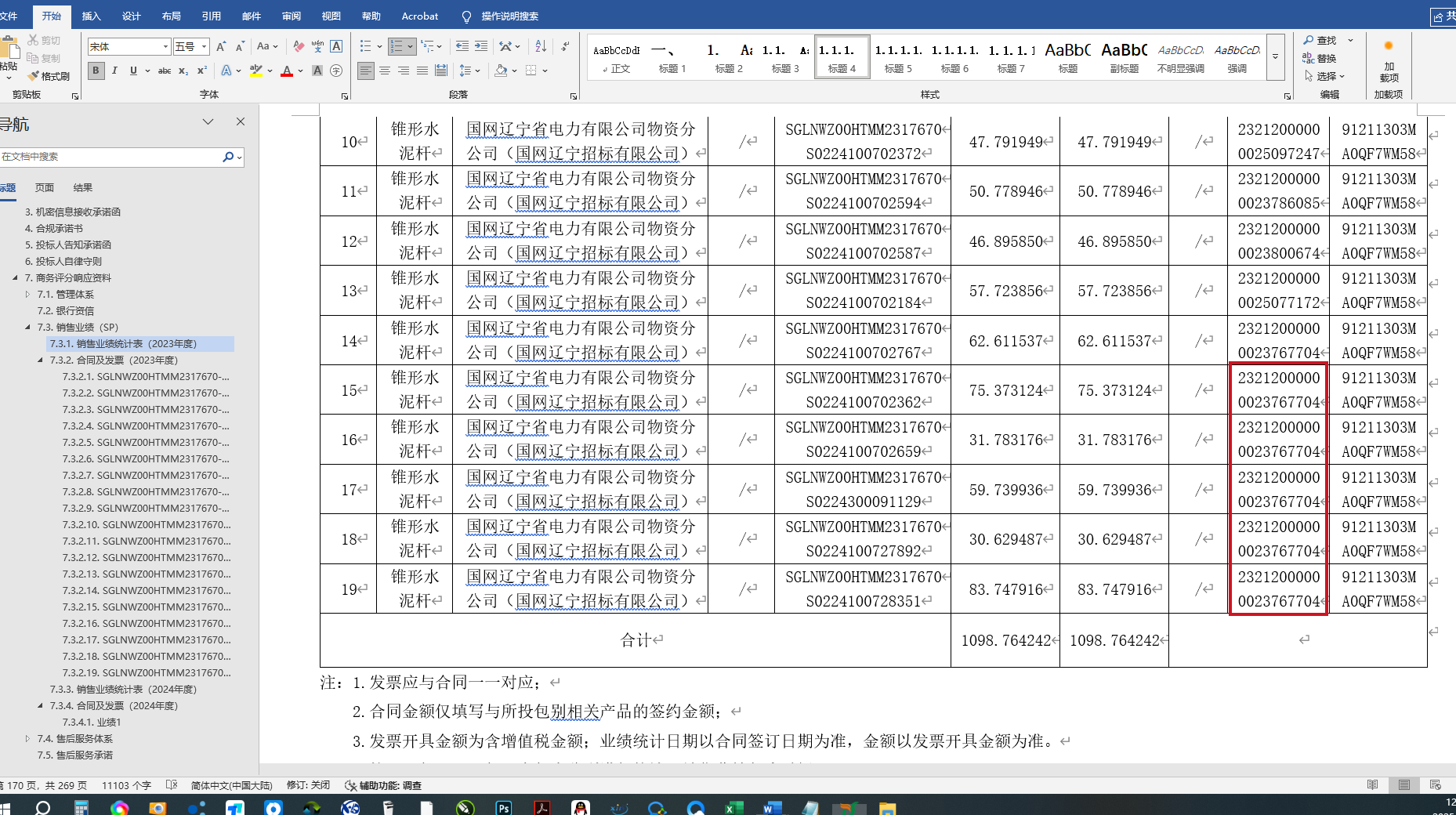Toggle track changes status (修订: 关闭)
The height and width of the screenshot is (815, 1456).
tap(308, 785)
